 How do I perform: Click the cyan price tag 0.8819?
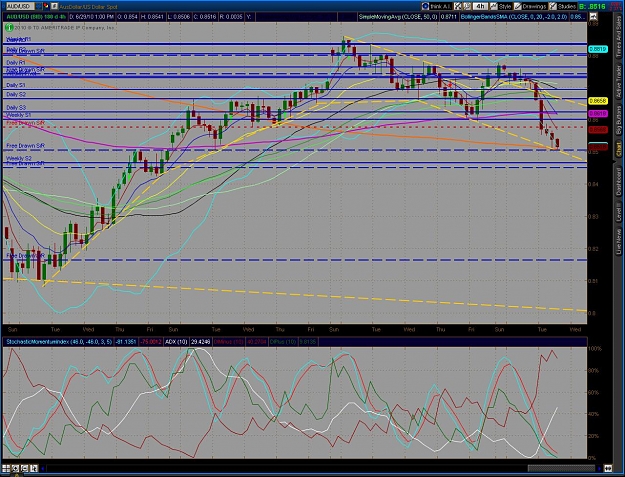pyautogui.click(x=598, y=49)
